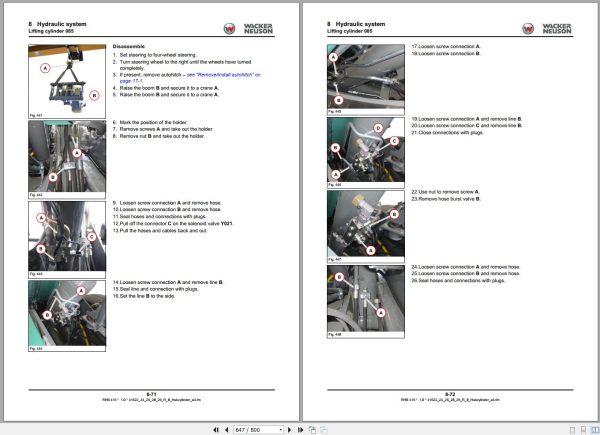Screen dimensions: 600x435
Task: Click step 1 'Set steering to four-wheel steering'
Action: pos(154,55)
